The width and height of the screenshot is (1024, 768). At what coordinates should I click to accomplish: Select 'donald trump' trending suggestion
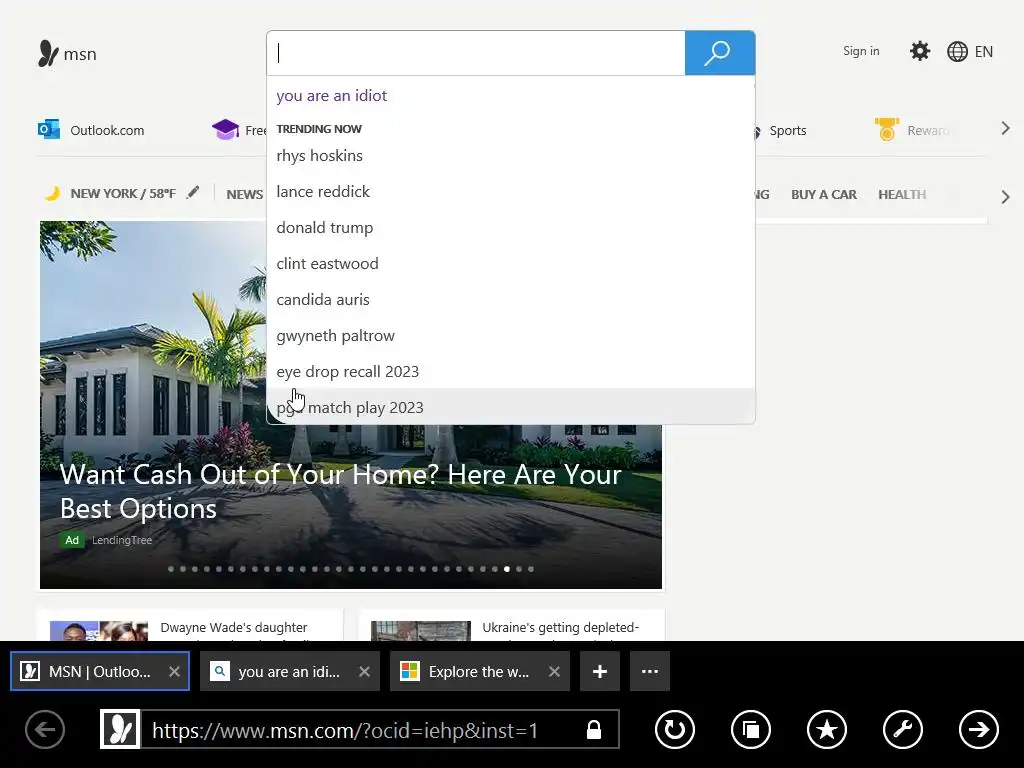click(x=511, y=227)
